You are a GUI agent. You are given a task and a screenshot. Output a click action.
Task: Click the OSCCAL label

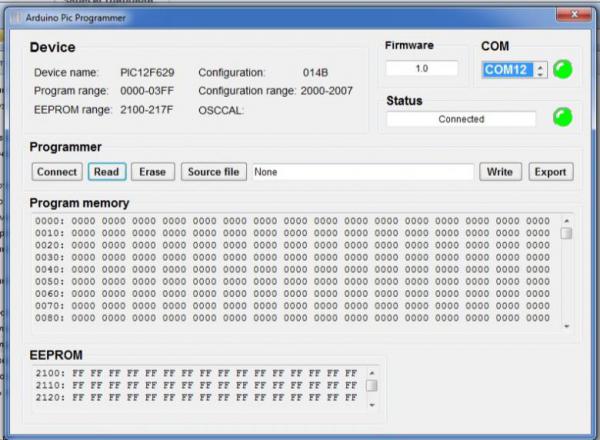[x=221, y=111]
